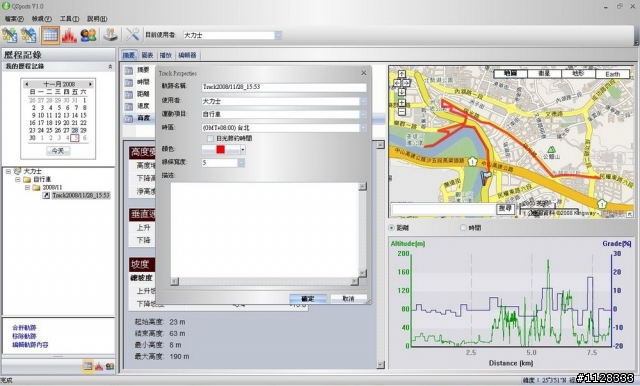Switch to the 摘要 tab
Viewport: 640px width, 386px height.
point(129,55)
